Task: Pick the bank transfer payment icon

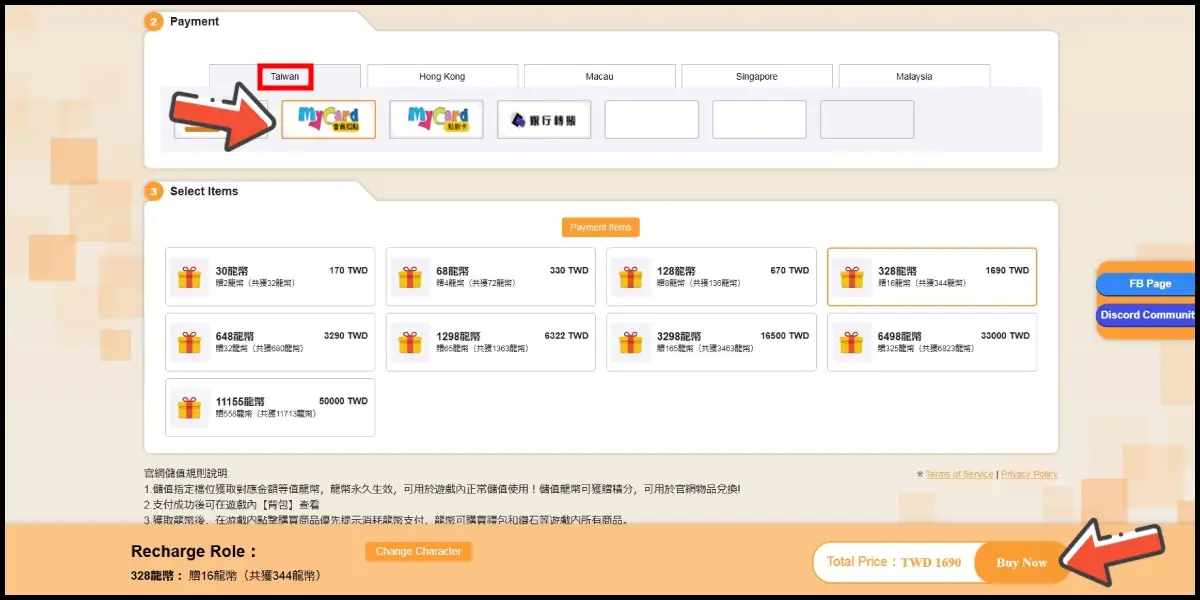Action: click(543, 120)
